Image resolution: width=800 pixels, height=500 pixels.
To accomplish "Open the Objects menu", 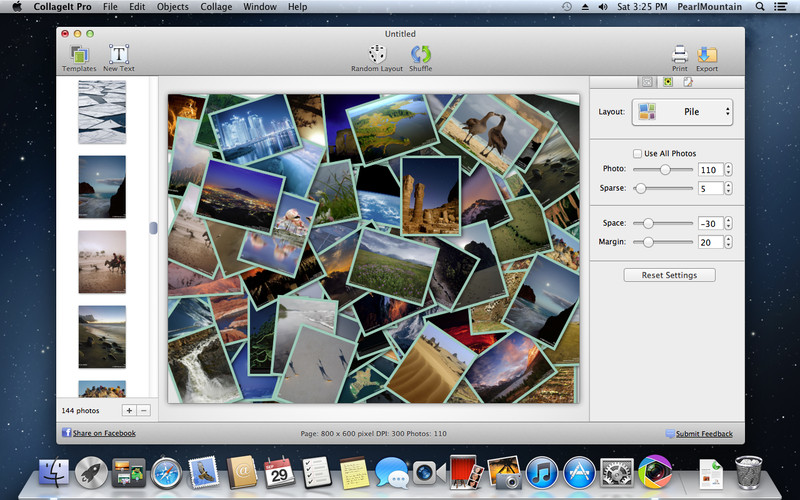I will (x=172, y=7).
